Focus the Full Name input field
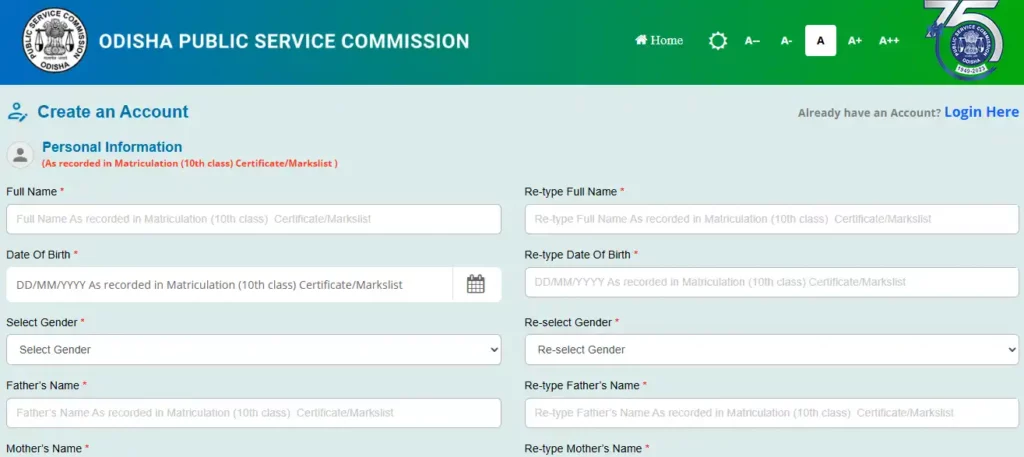This screenshot has width=1024, height=457. point(254,219)
